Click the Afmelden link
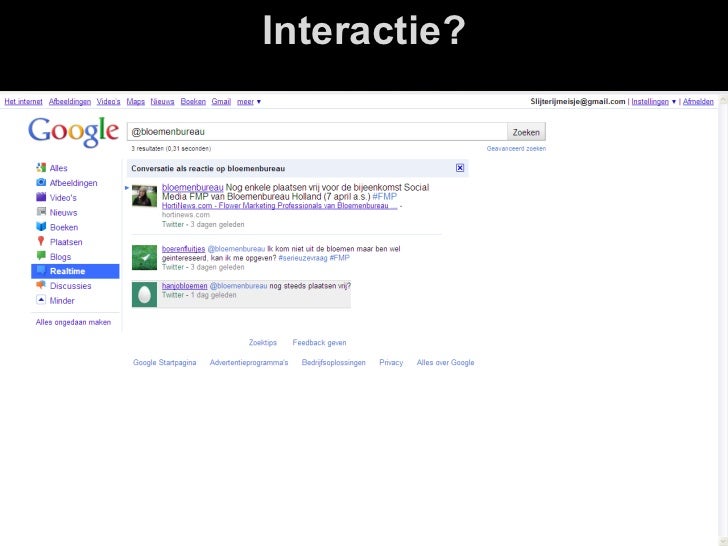The width and height of the screenshot is (728, 546). pyautogui.click(x=698, y=102)
